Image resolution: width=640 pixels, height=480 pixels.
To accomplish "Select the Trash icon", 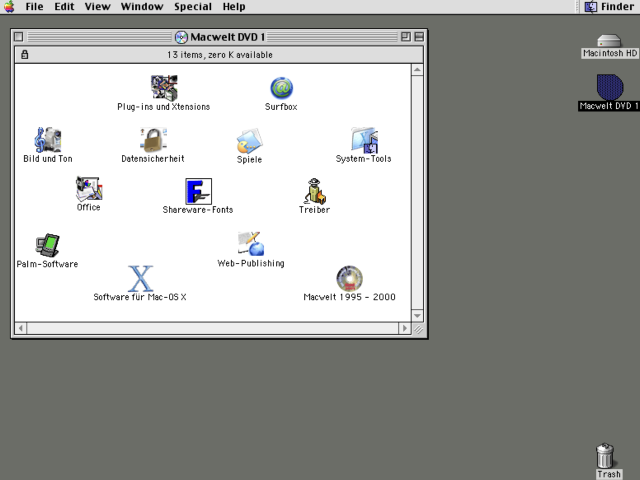I will coord(605,456).
